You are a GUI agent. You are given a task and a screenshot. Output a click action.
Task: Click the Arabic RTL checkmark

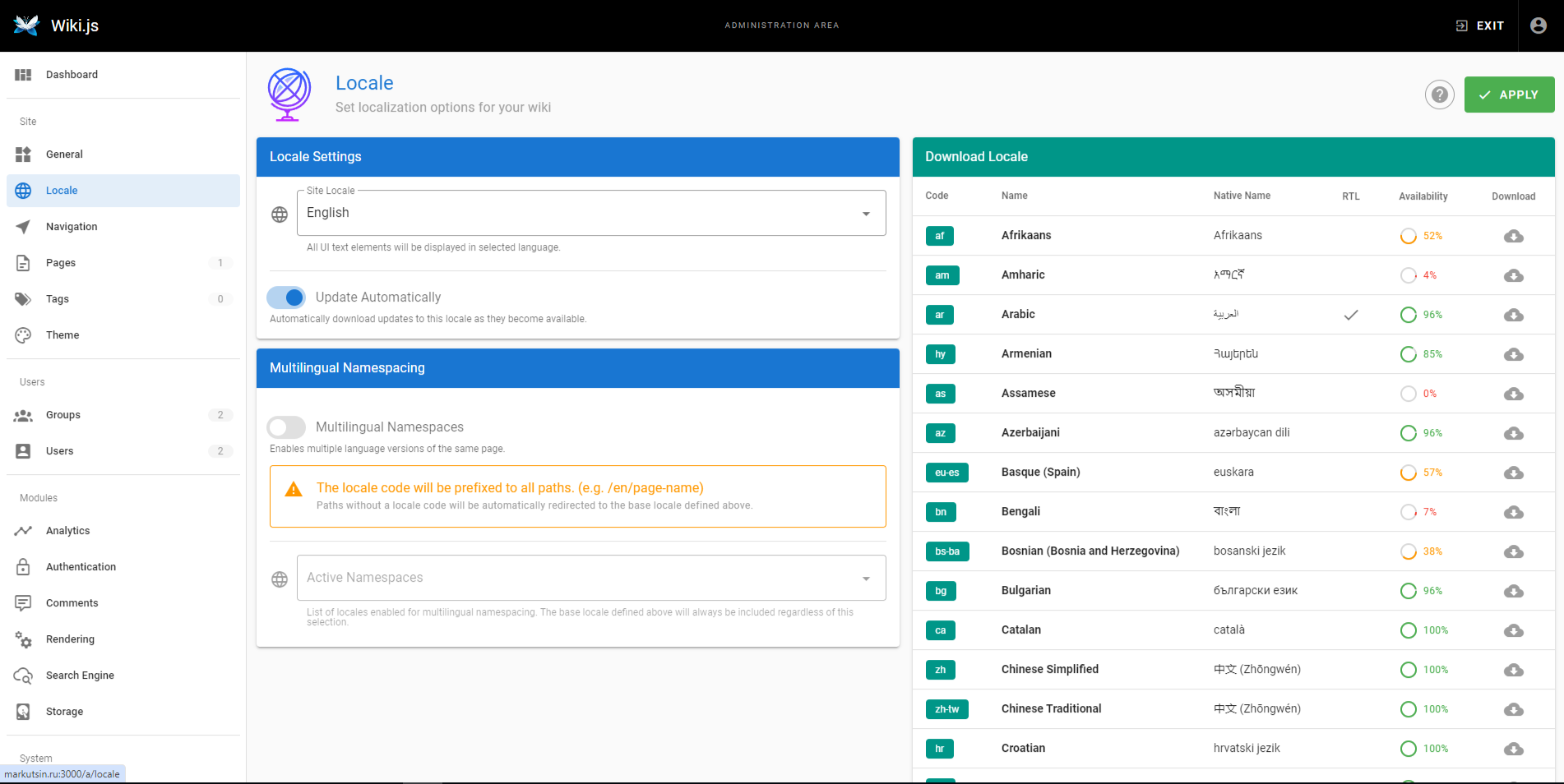click(x=1351, y=315)
